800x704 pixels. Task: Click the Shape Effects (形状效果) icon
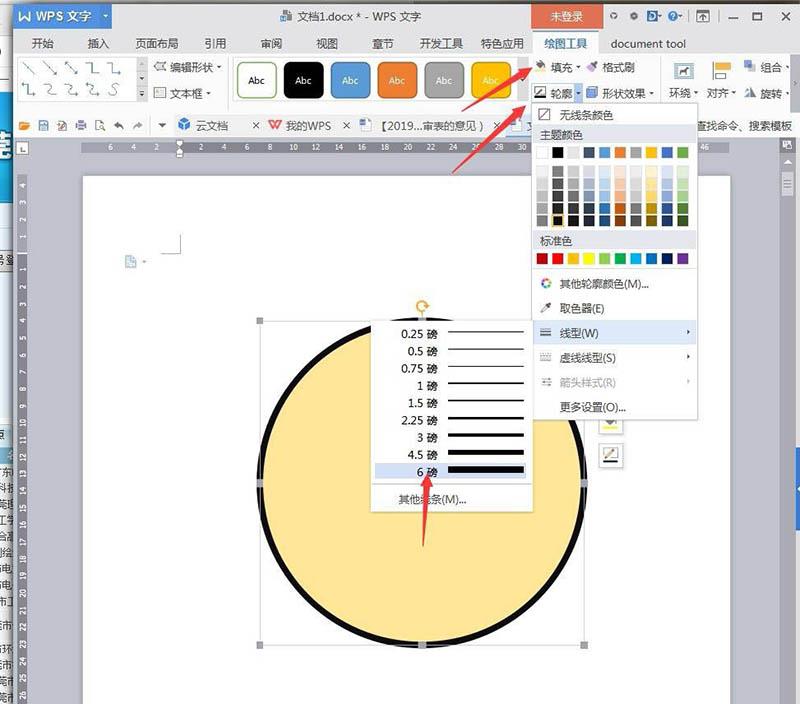click(591, 91)
